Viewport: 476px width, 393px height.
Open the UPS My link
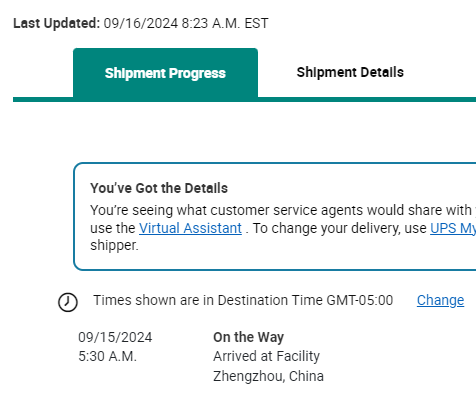(x=453, y=228)
